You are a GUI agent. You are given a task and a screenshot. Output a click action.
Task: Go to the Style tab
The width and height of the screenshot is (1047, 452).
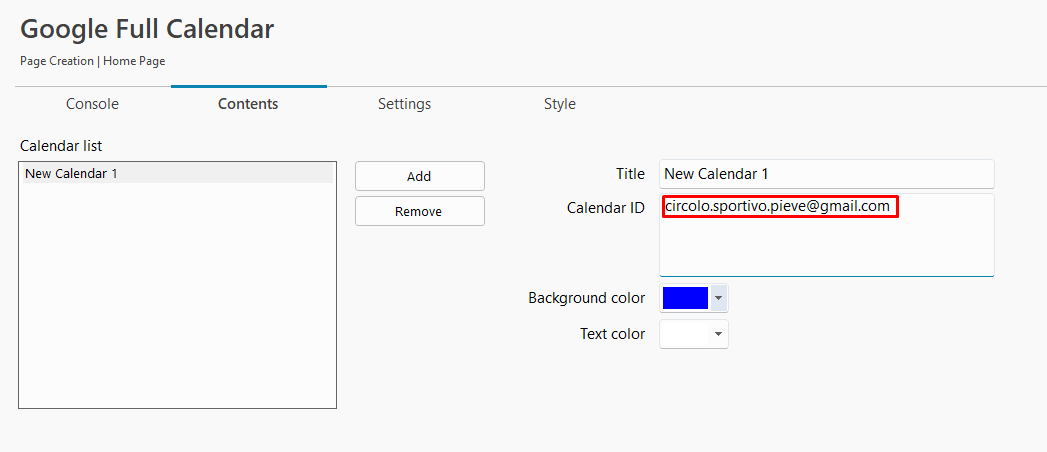(x=560, y=104)
